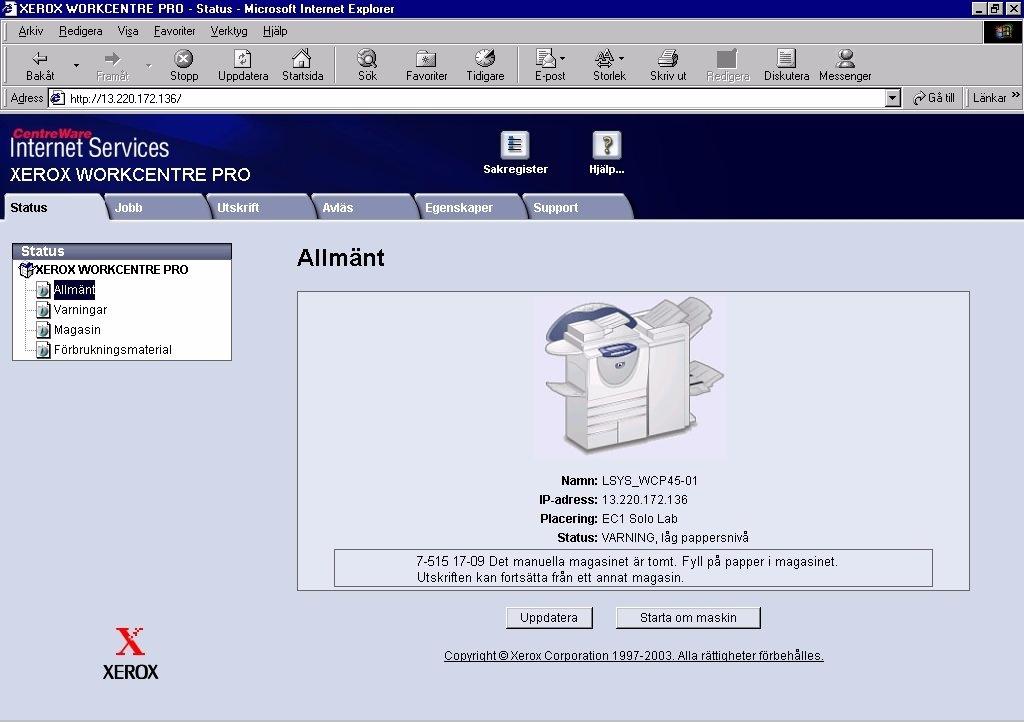
Task: Switch to the Egenskaper tab
Action: [469, 208]
